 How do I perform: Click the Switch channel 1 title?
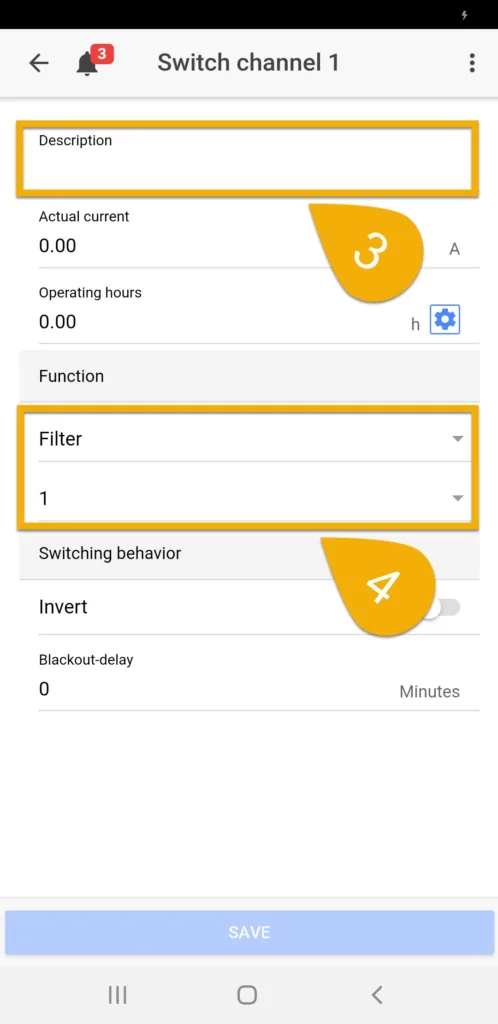[248, 63]
